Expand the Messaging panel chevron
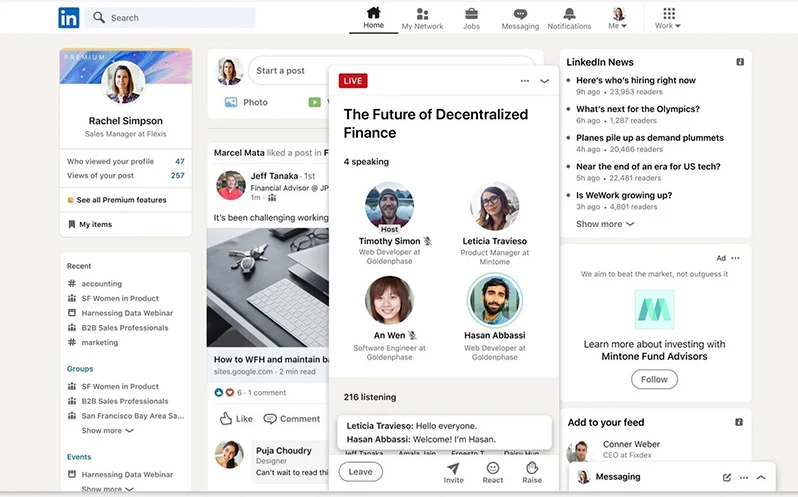Viewport: 798px width, 497px height. point(761,478)
